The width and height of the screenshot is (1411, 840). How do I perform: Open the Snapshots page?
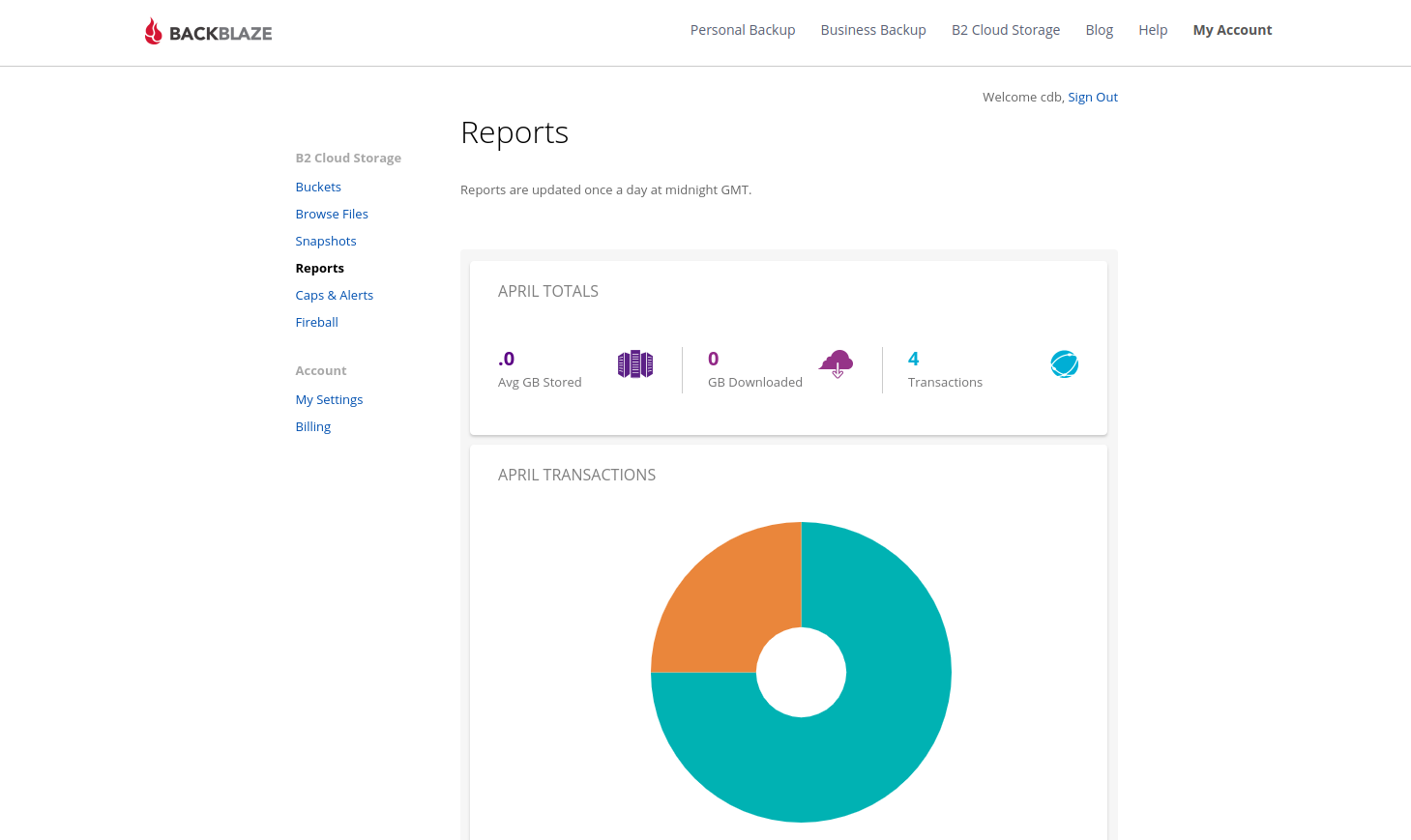point(326,241)
